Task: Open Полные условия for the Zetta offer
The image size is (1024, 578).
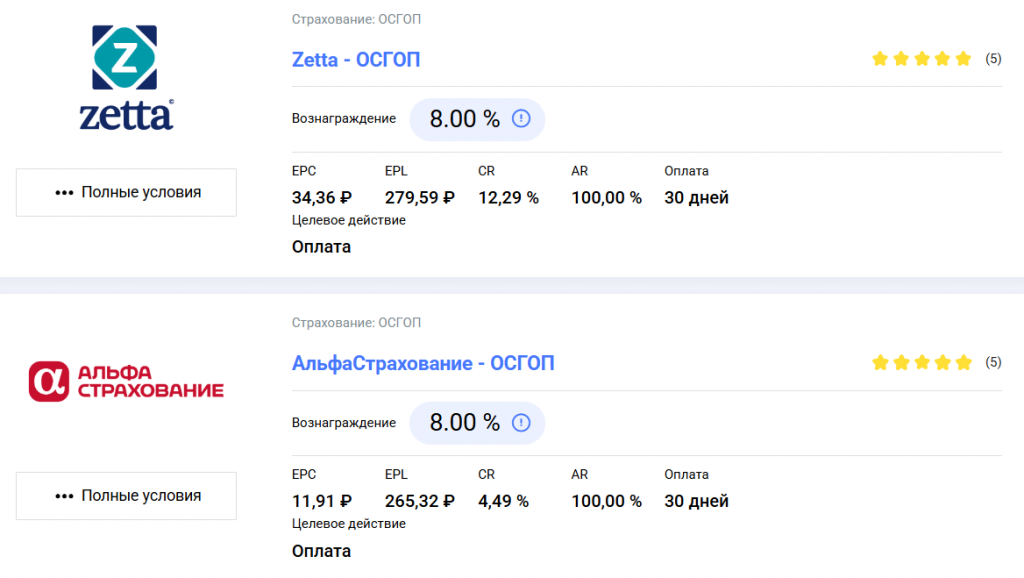Action: 126,192
